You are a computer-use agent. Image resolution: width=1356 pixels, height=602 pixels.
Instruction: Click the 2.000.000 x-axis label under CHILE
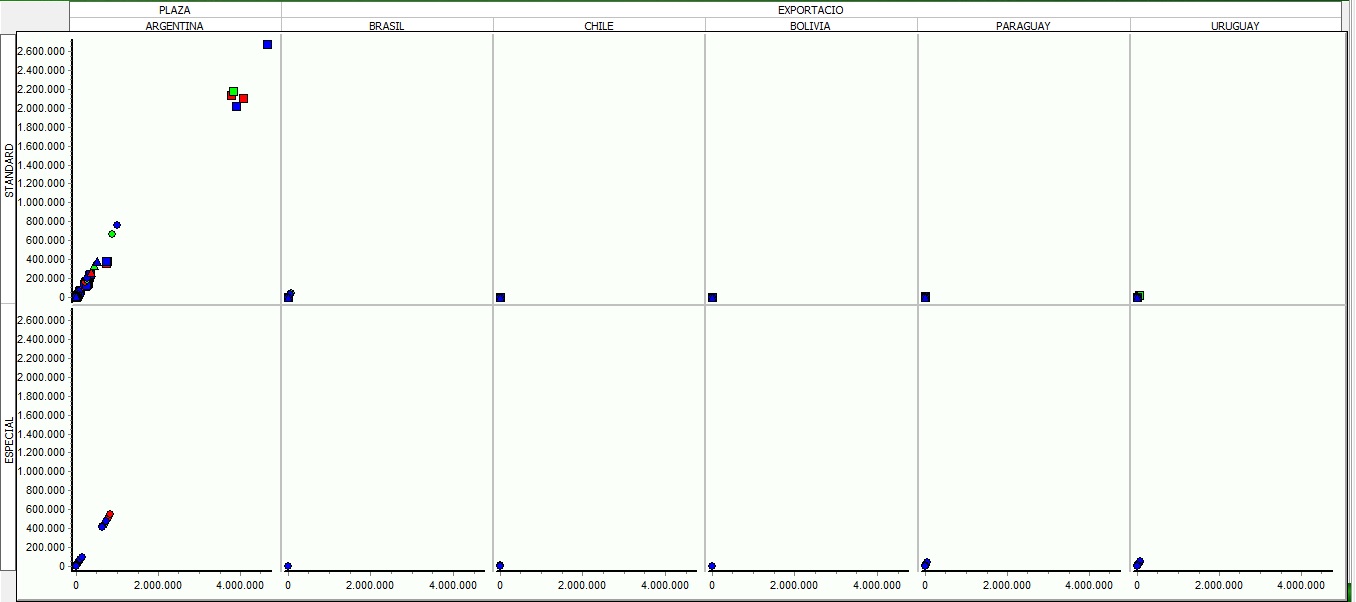coord(582,585)
